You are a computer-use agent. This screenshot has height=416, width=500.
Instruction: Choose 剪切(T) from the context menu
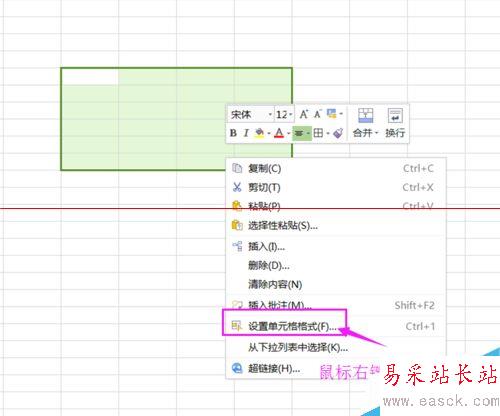336,187
